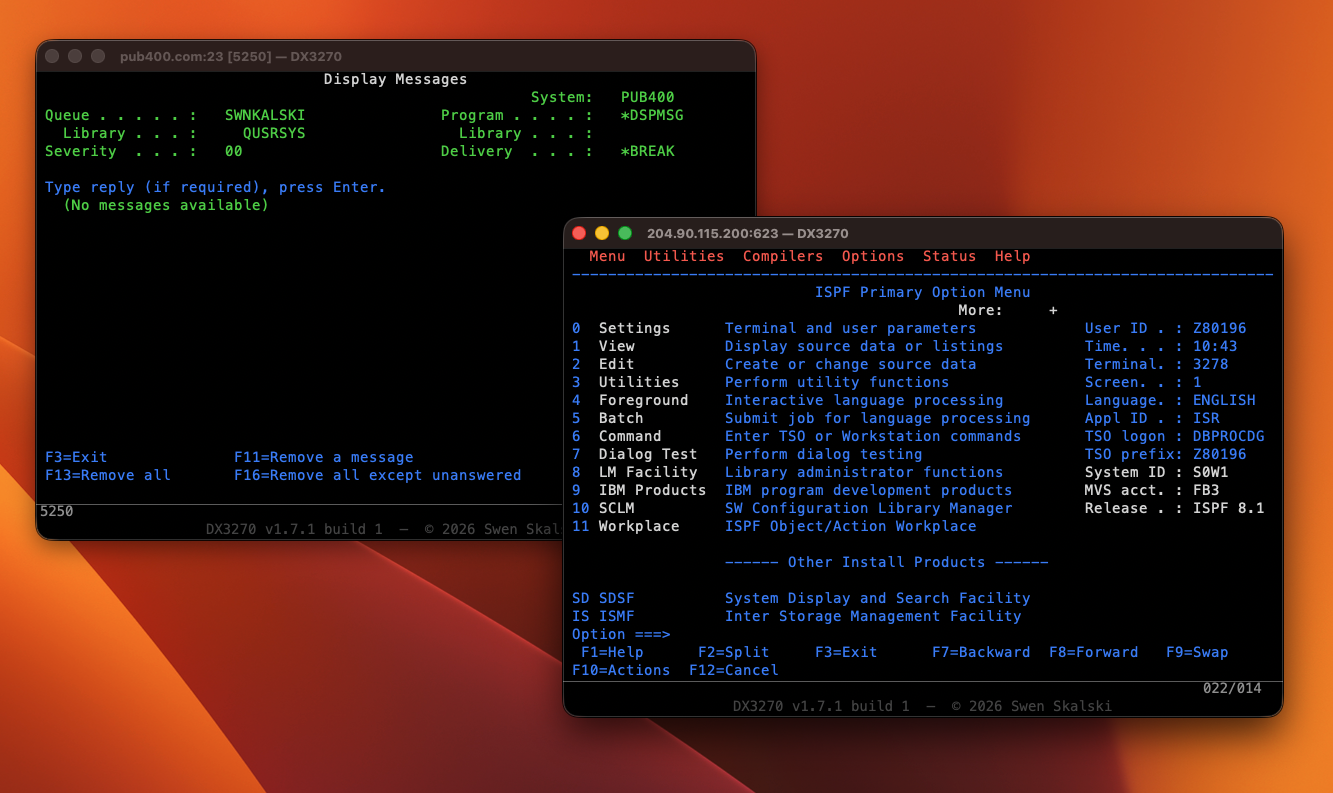Click the 5250 status bar label
The height and width of the screenshot is (793, 1333).
(56, 511)
